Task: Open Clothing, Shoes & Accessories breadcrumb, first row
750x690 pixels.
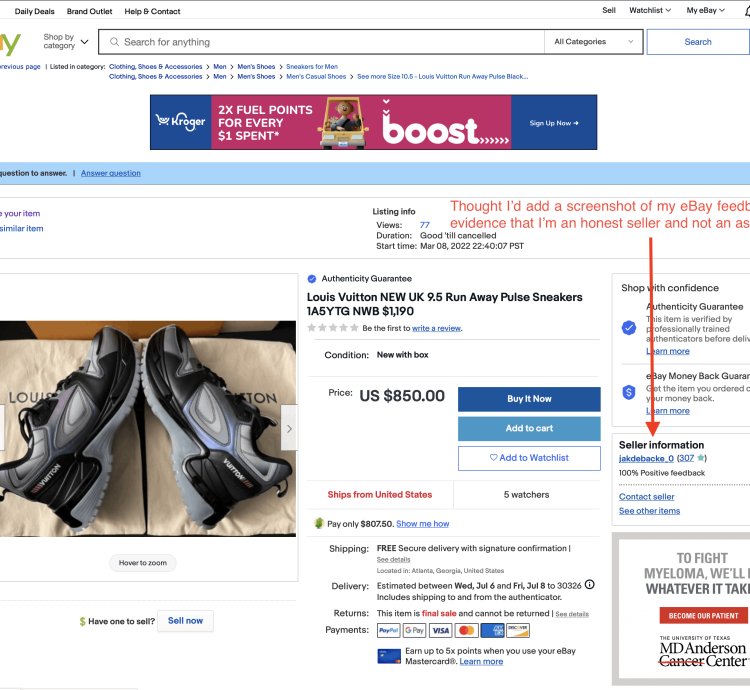Action: tap(155, 66)
